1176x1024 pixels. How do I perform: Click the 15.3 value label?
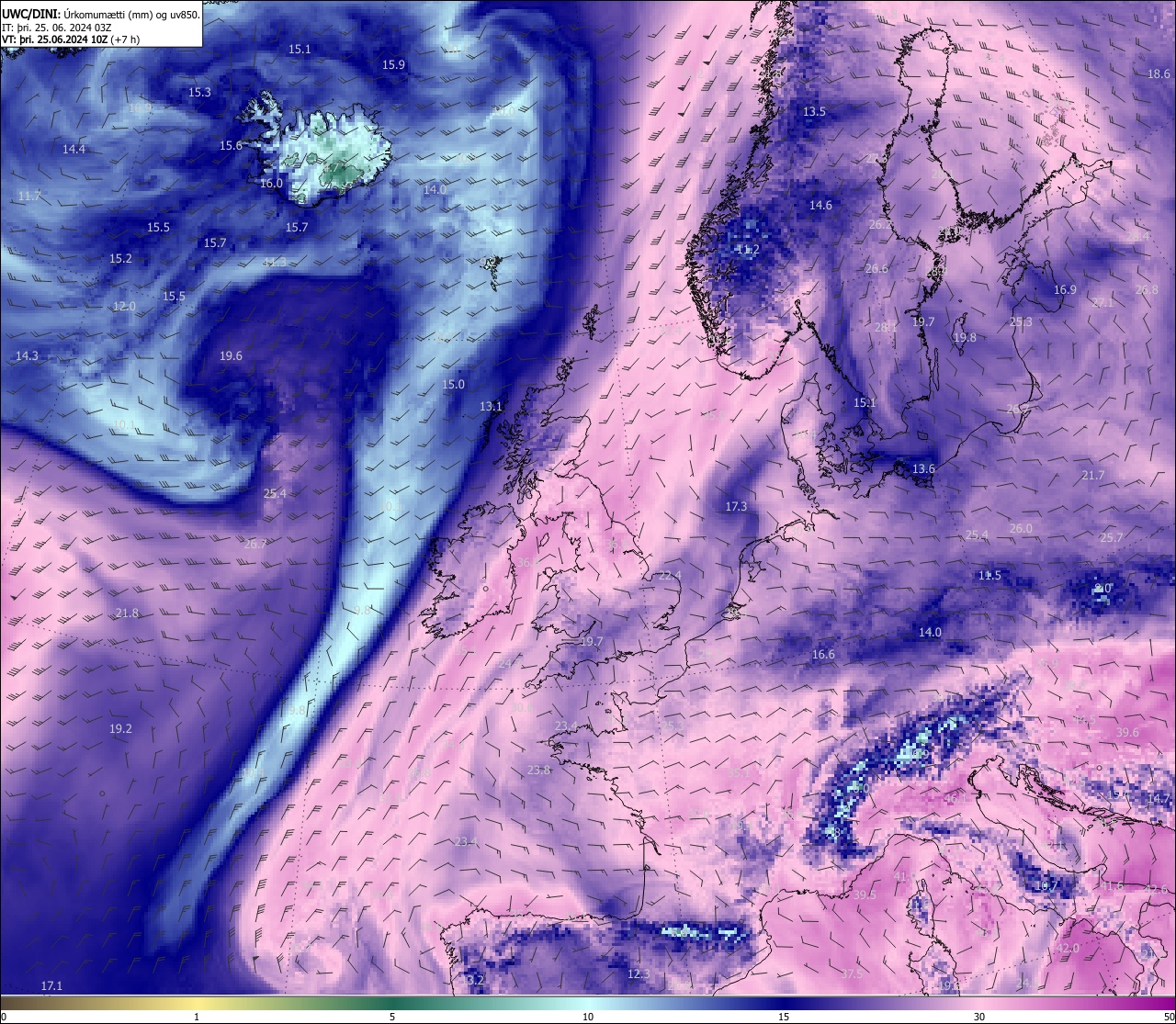coord(199,92)
